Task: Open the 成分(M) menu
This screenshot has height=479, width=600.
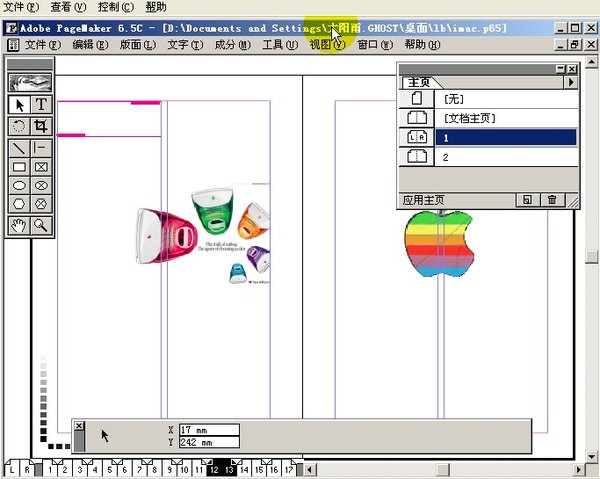Action: coord(233,45)
